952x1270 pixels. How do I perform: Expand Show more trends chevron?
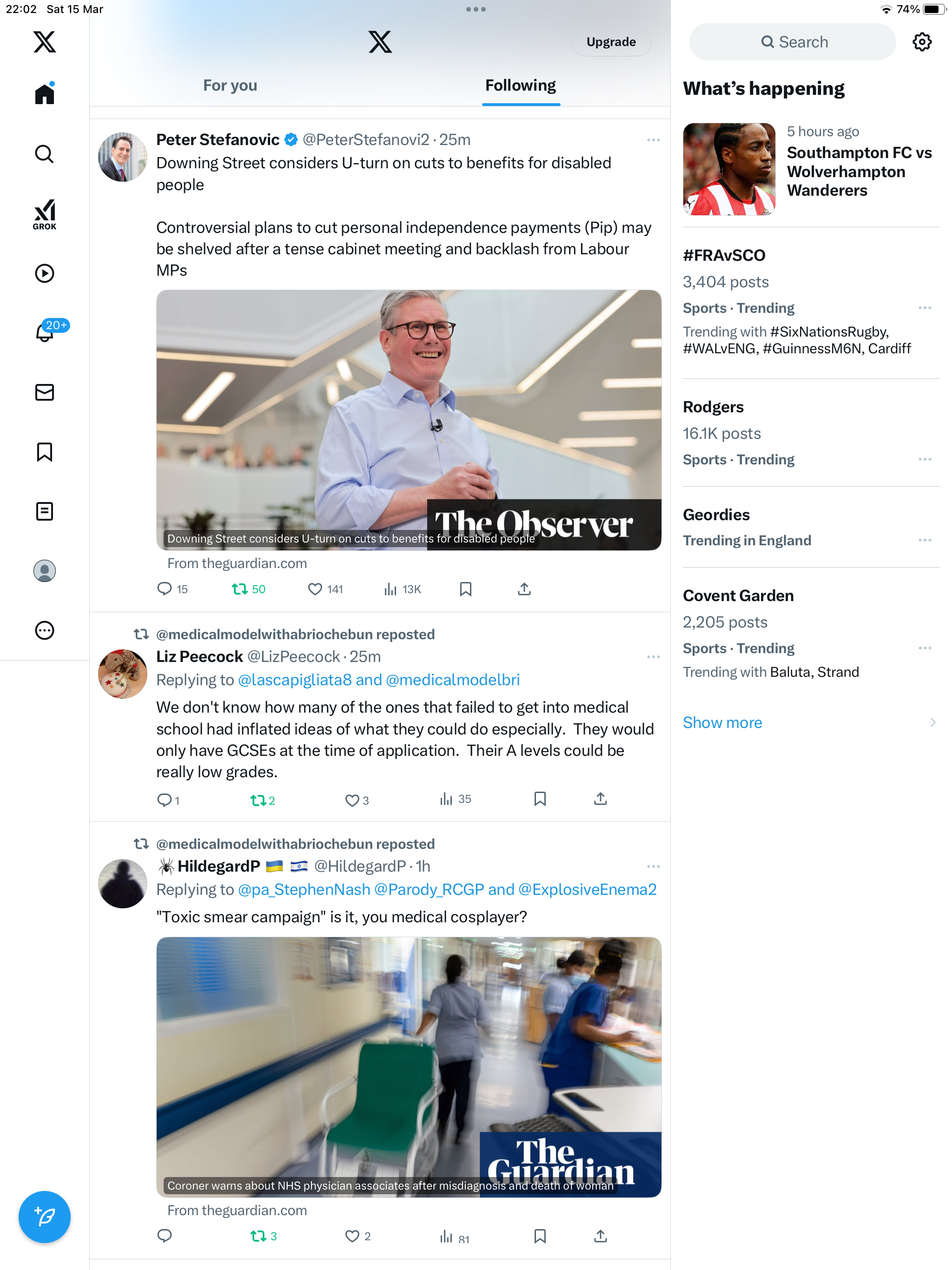click(x=932, y=722)
